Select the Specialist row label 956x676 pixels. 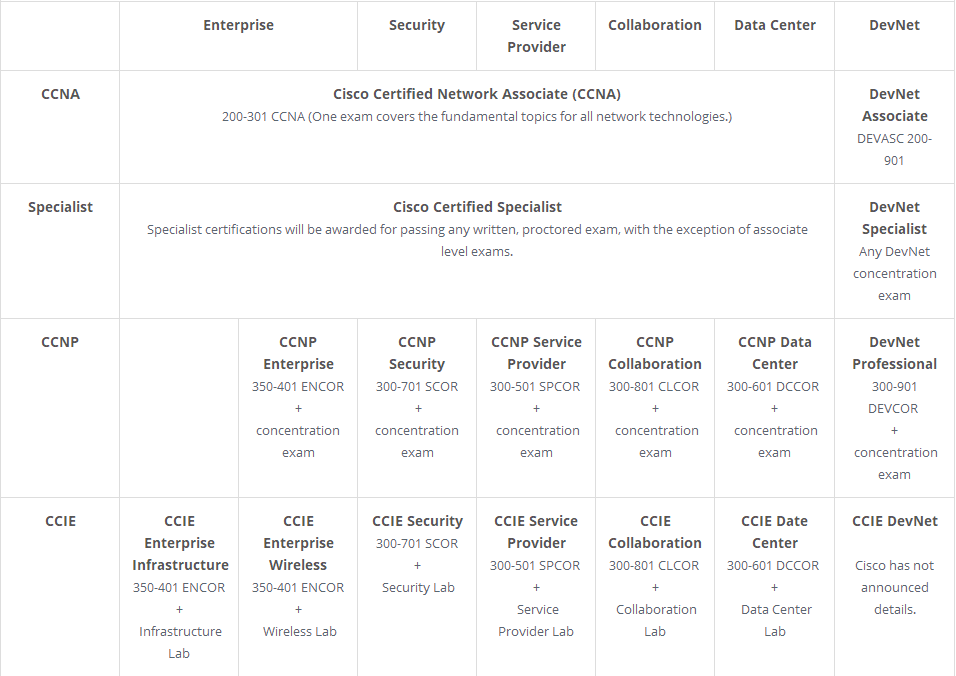point(60,207)
